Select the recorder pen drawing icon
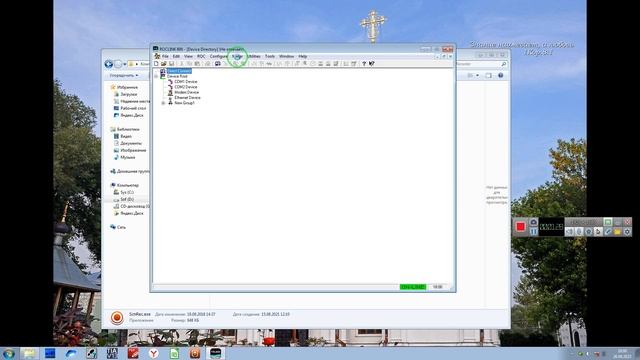640x360 pixels. point(608,231)
